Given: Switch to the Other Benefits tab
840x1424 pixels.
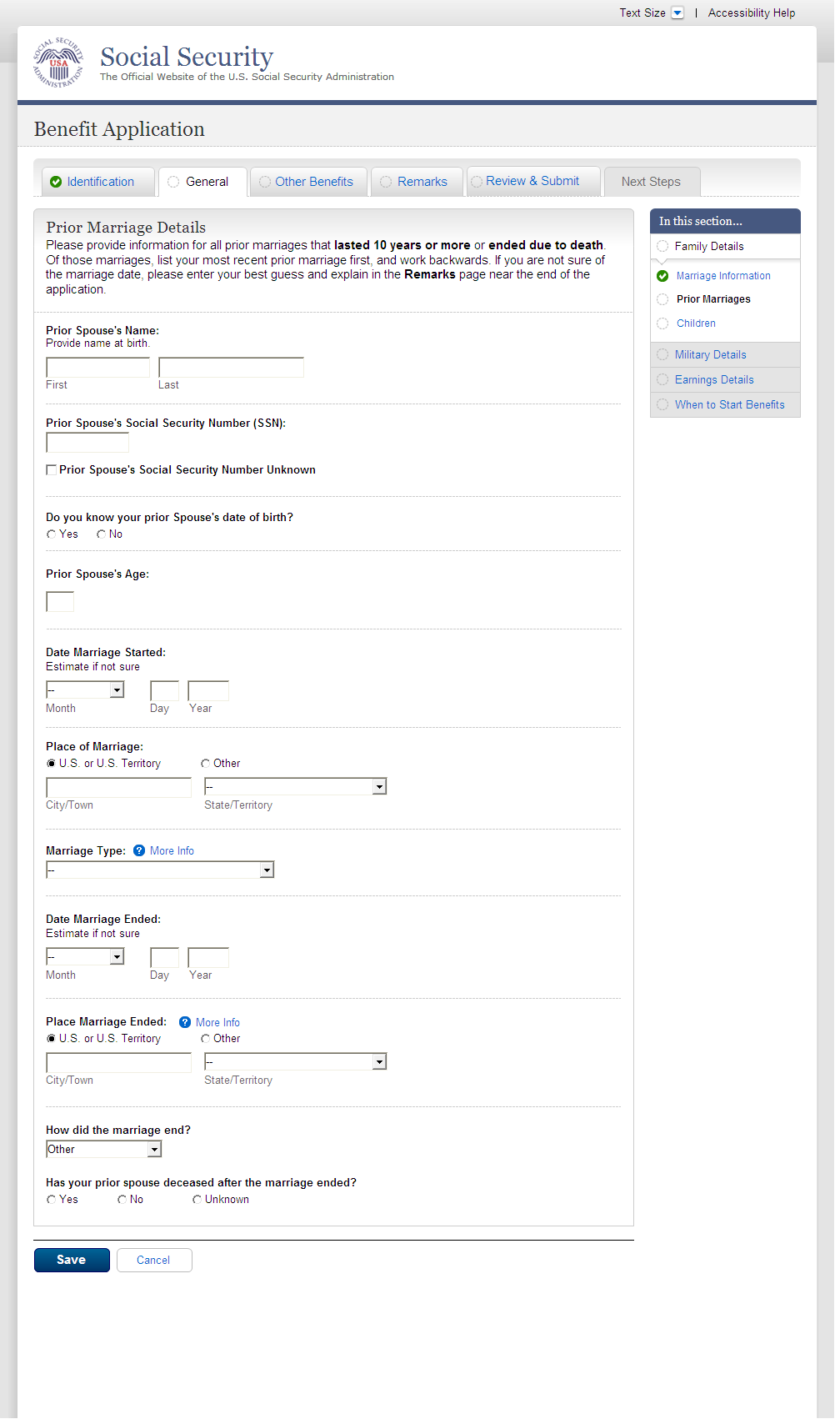Looking at the screenshot, I should (313, 182).
